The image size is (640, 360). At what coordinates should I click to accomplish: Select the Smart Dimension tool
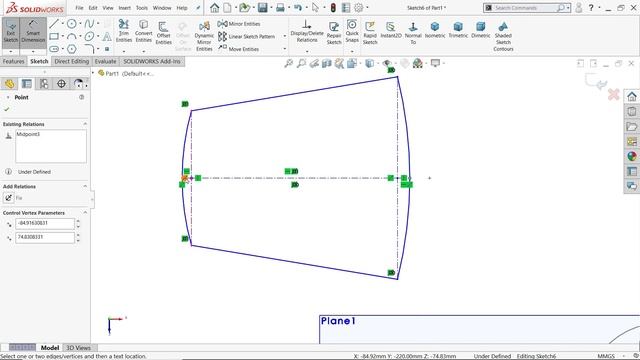pyautogui.click(x=33, y=32)
